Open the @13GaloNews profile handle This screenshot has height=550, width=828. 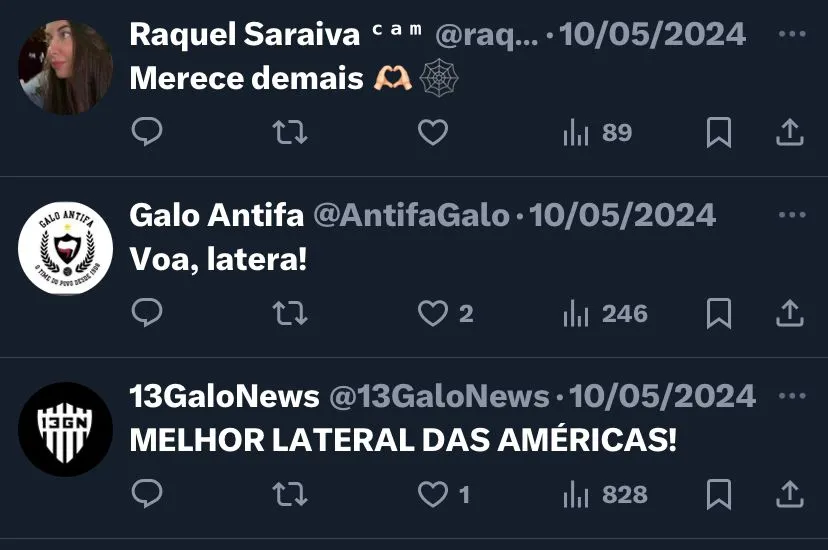click(439, 396)
